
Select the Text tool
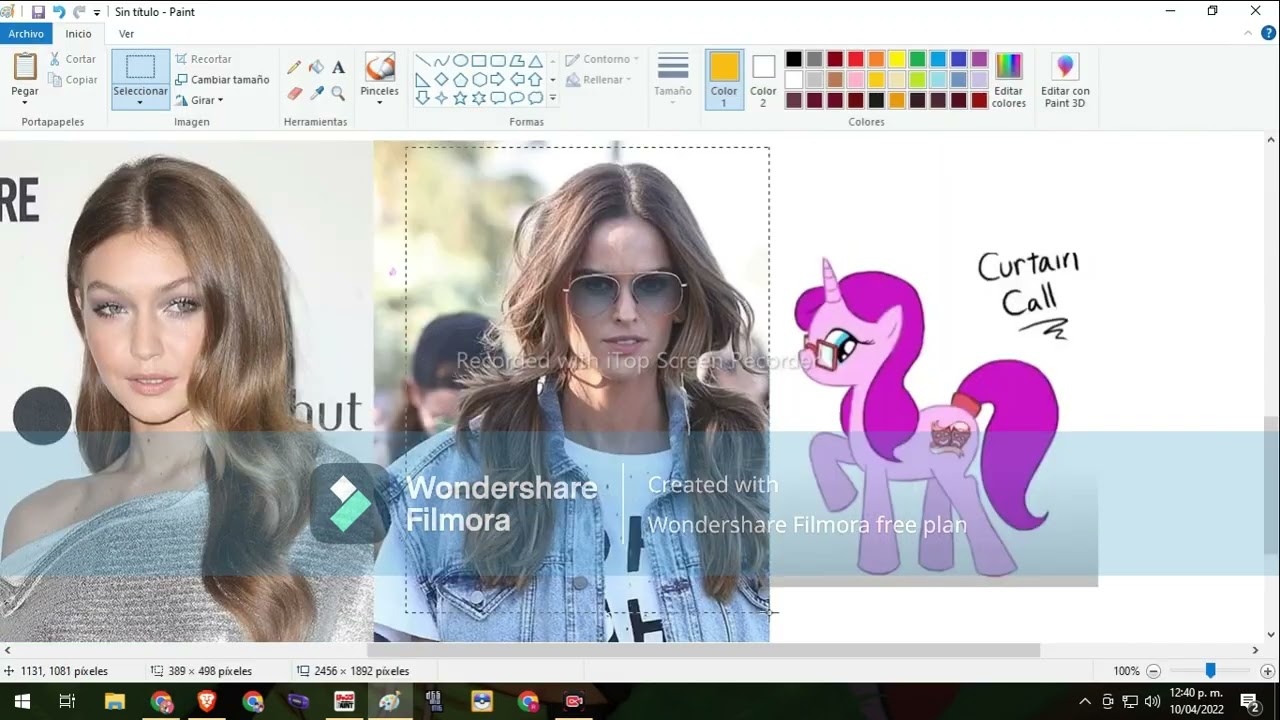(338, 68)
